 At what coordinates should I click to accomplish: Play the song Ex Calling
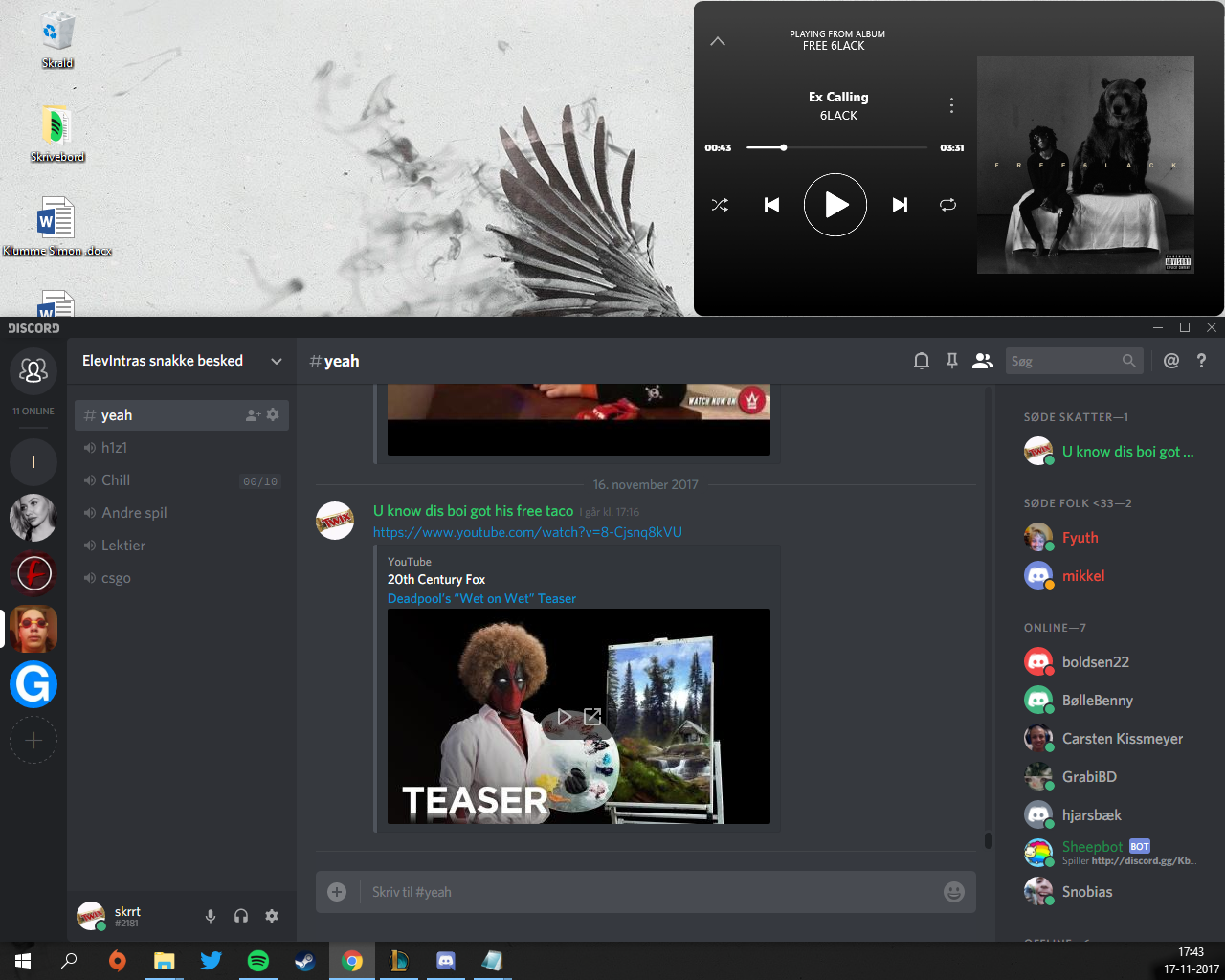click(835, 205)
